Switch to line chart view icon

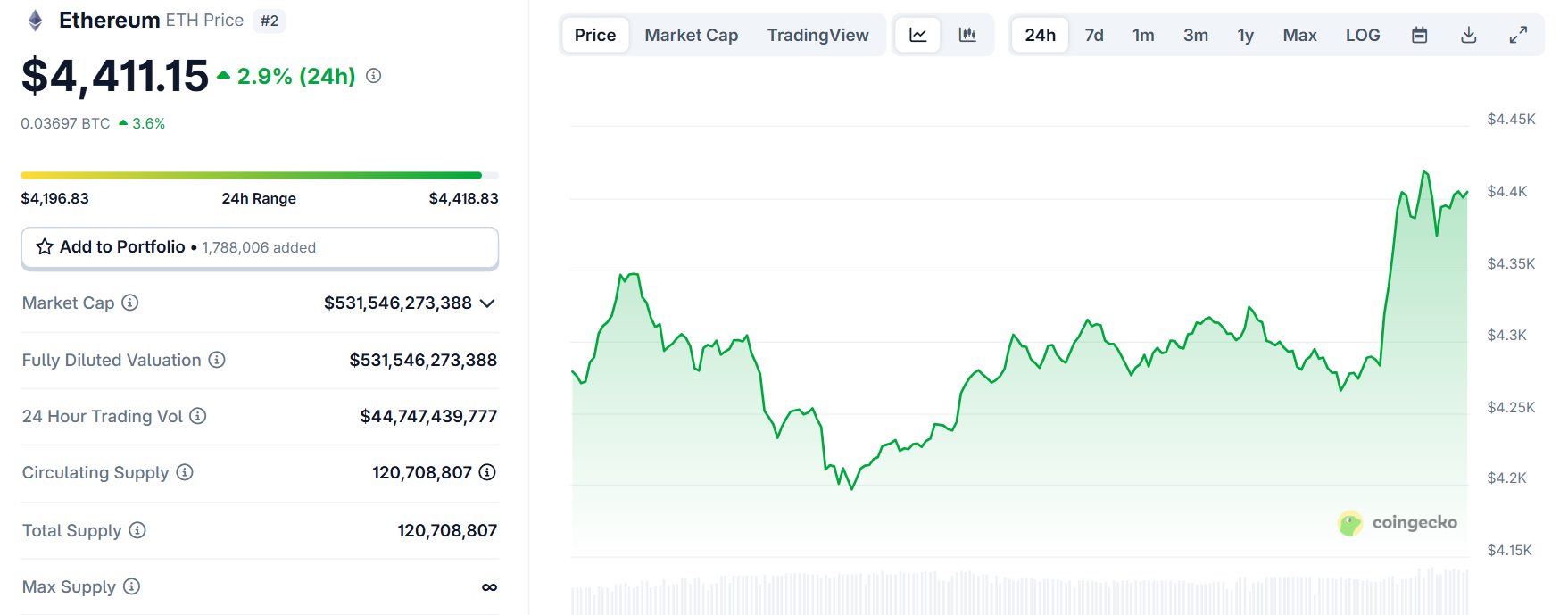[918, 35]
